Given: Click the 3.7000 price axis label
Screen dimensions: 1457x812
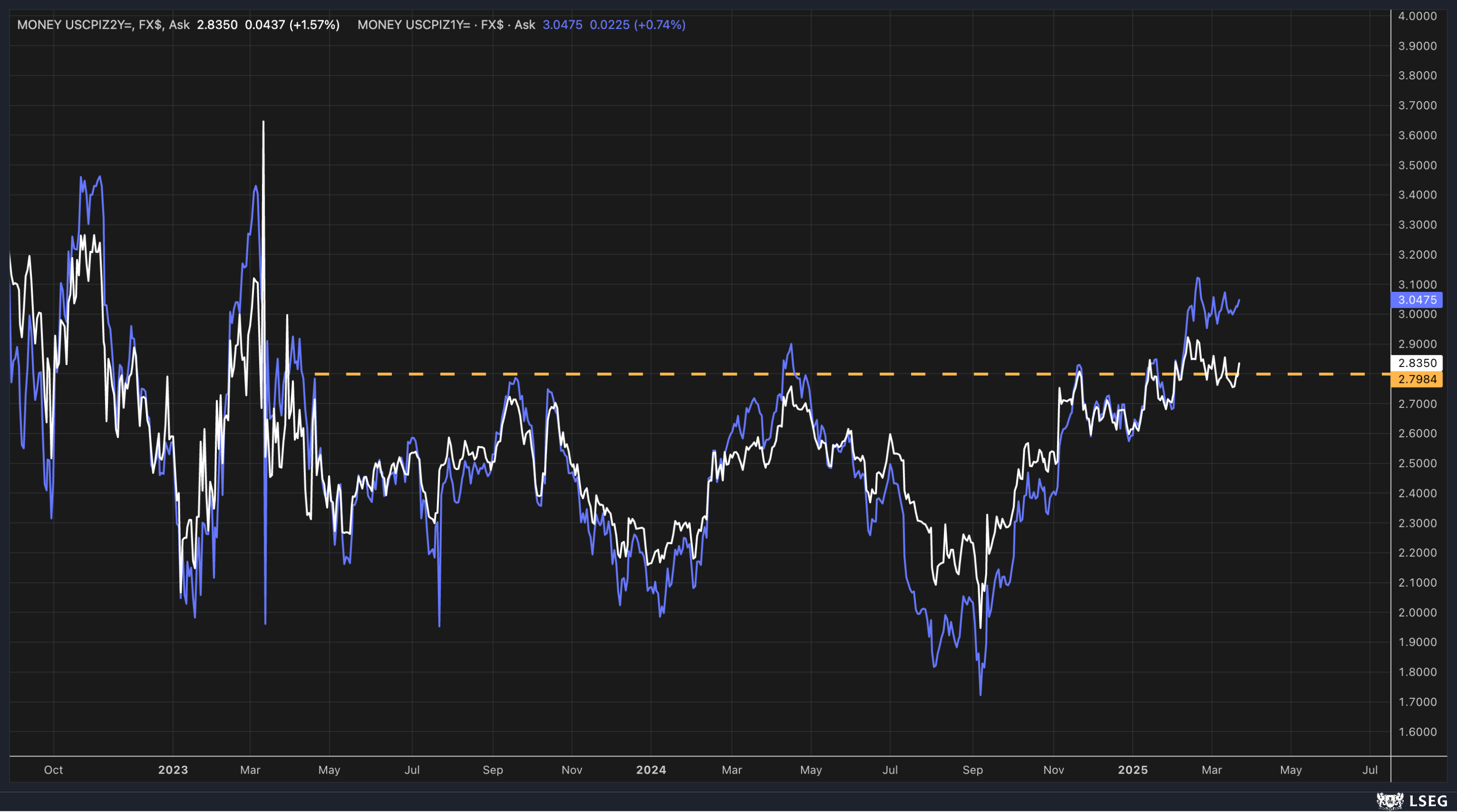Looking at the screenshot, I should pos(1417,105).
